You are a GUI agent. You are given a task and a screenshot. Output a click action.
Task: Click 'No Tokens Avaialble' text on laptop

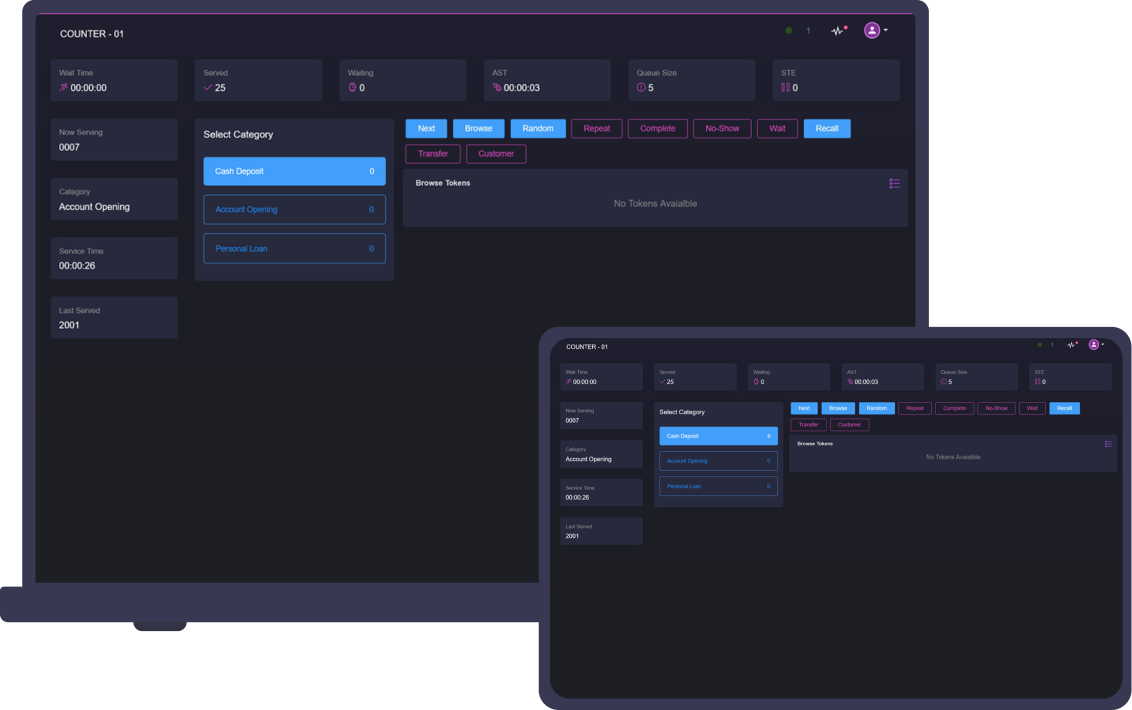point(656,204)
